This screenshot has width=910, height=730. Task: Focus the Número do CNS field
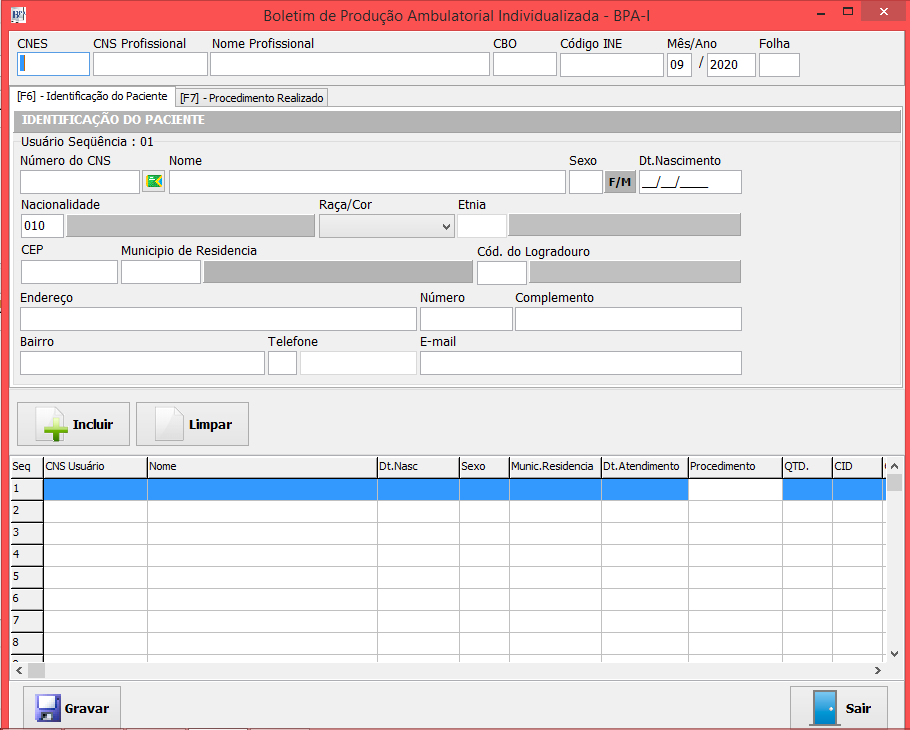click(80, 181)
